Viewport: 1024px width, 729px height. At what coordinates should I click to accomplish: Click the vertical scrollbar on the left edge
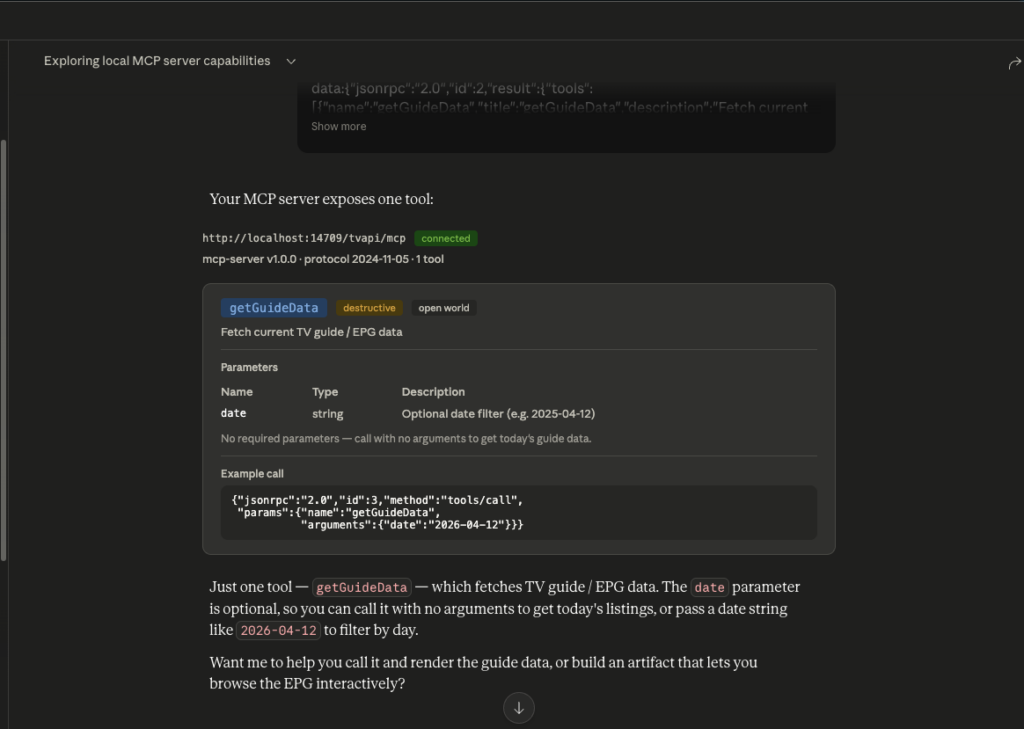point(4,350)
